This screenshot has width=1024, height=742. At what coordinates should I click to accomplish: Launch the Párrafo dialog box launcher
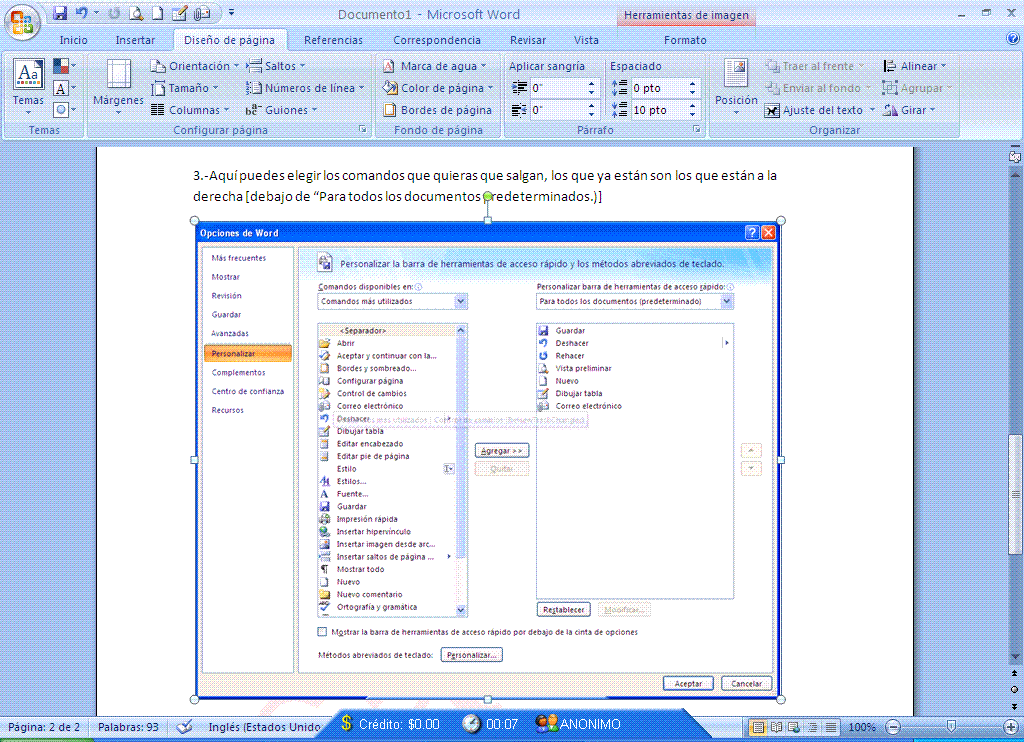click(x=697, y=129)
